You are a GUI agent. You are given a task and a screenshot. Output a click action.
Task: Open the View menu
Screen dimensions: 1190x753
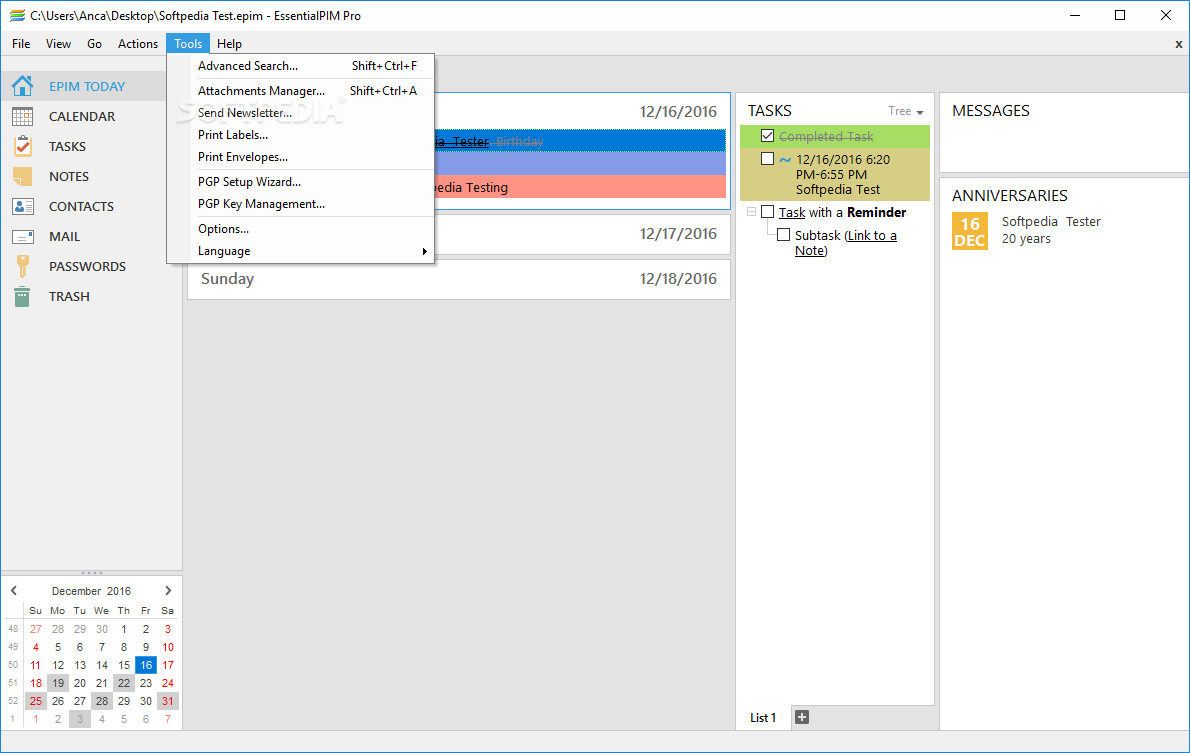pos(58,44)
